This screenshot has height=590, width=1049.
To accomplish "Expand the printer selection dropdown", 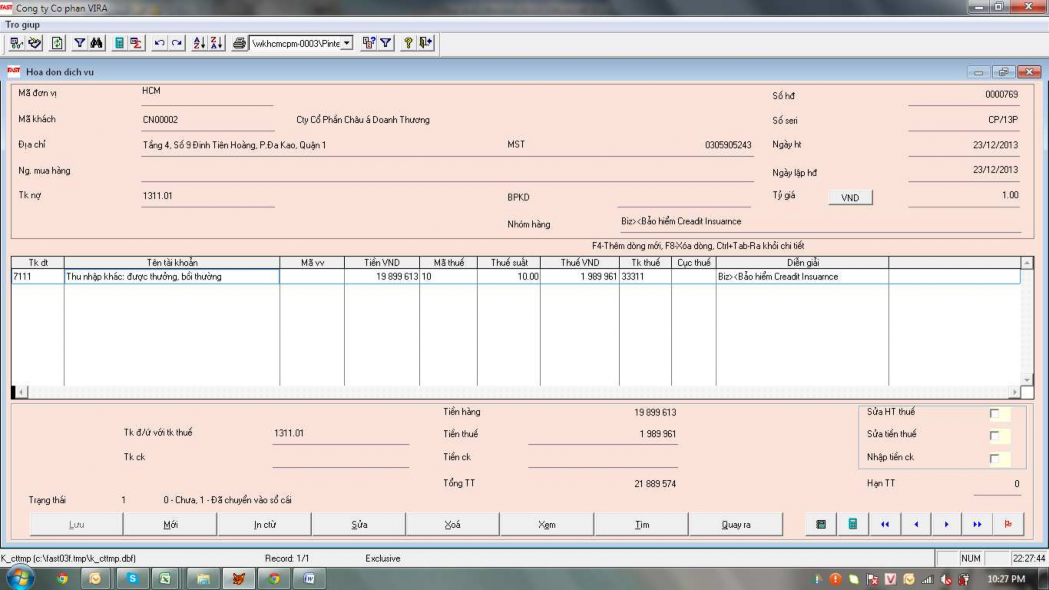I will (x=347, y=43).
